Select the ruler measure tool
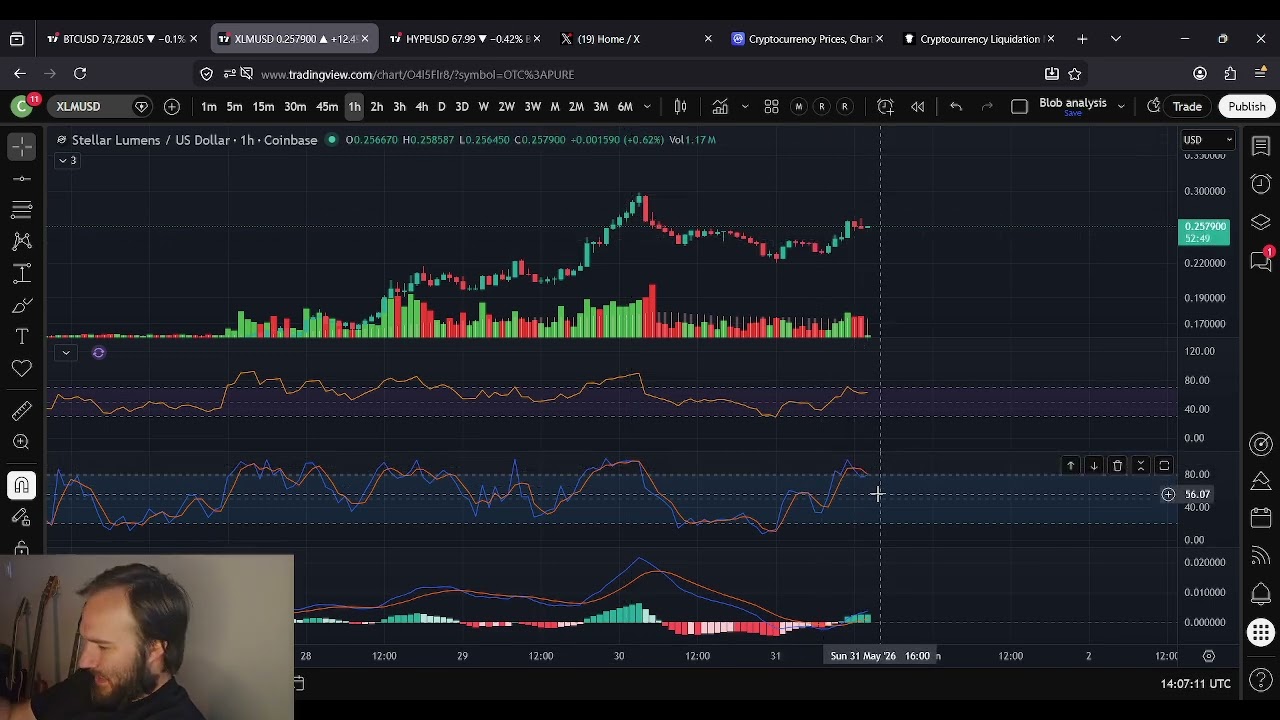The image size is (1280, 720). (x=21, y=410)
